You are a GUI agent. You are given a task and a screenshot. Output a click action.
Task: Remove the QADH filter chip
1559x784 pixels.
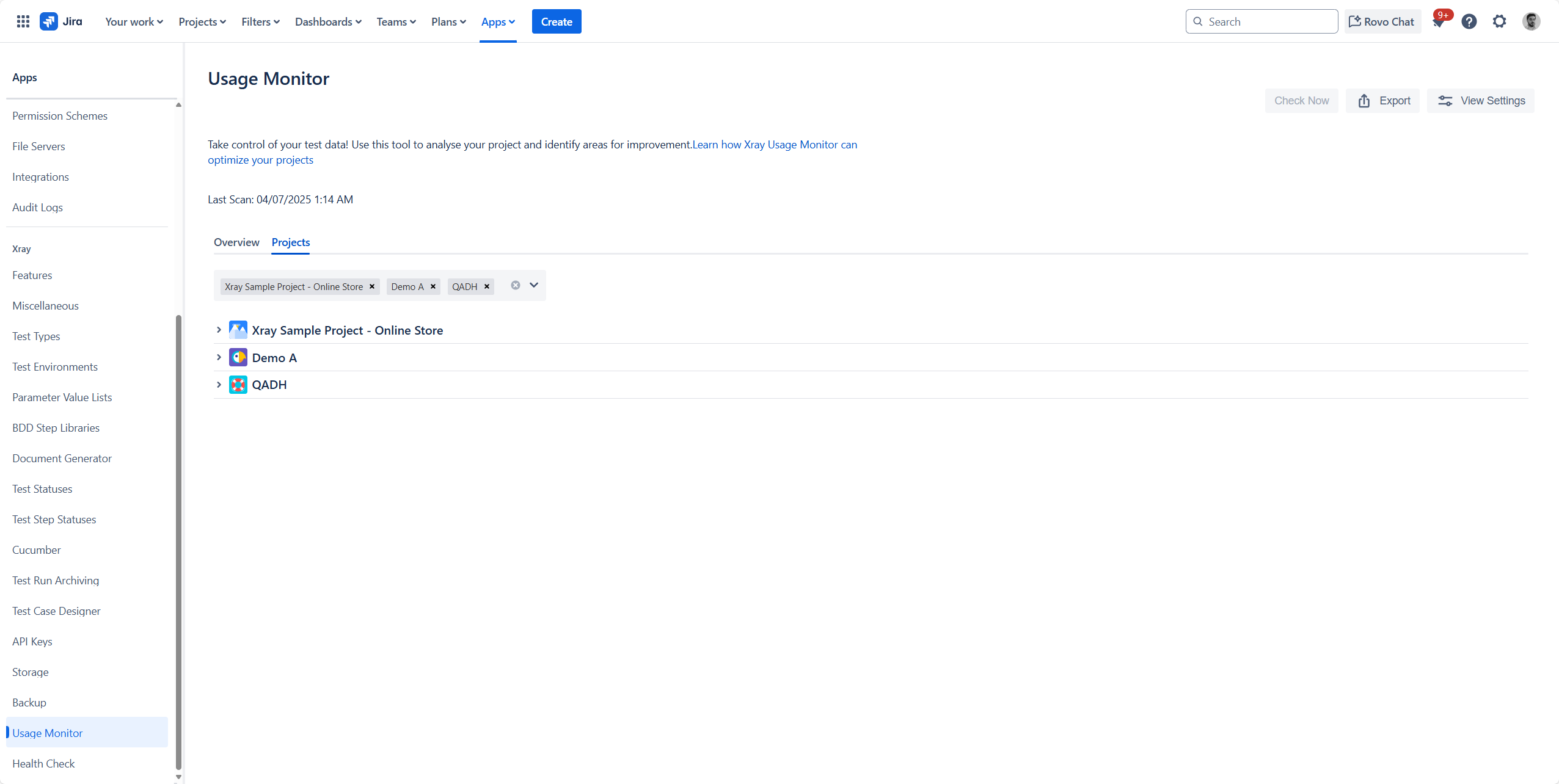(487, 286)
